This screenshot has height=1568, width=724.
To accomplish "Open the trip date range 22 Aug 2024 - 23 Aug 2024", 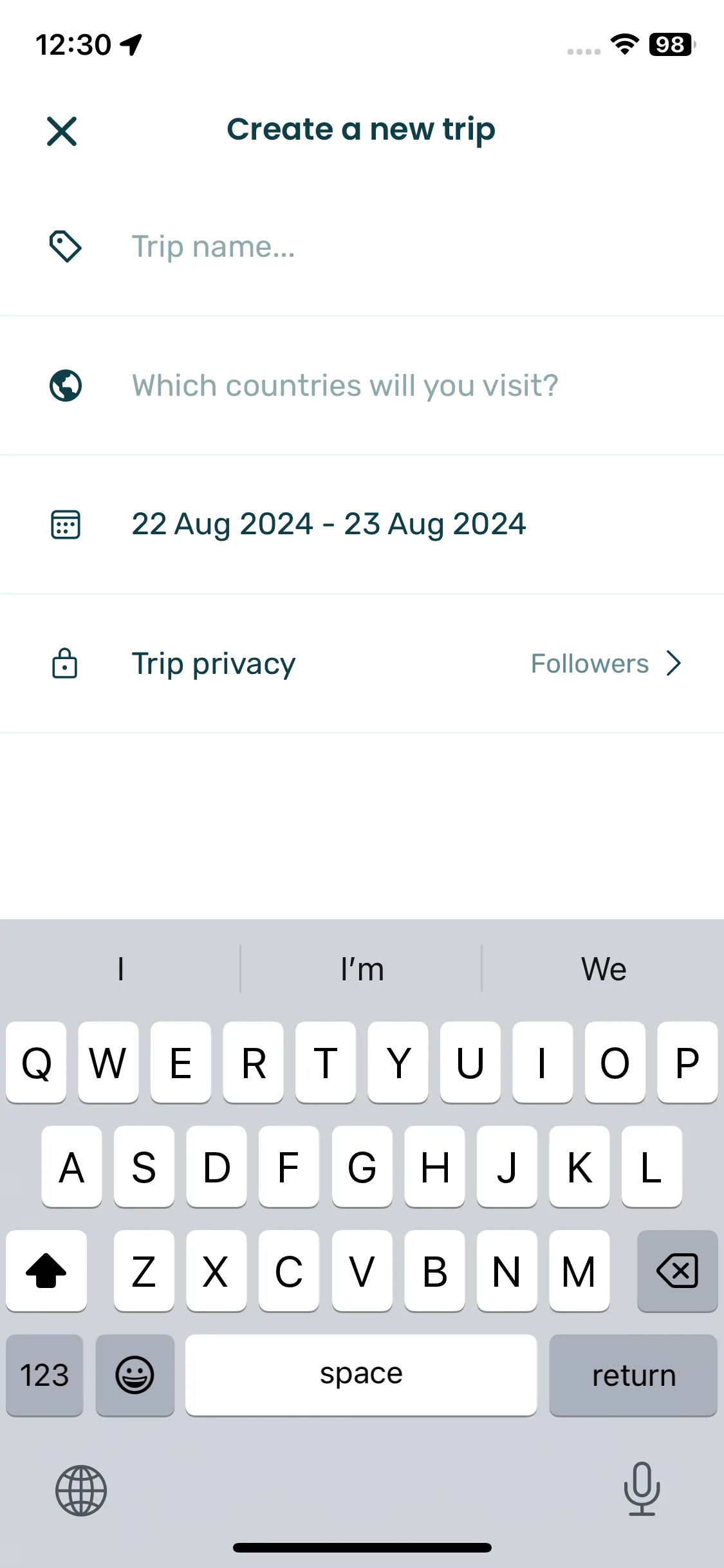I will click(329, 524).
